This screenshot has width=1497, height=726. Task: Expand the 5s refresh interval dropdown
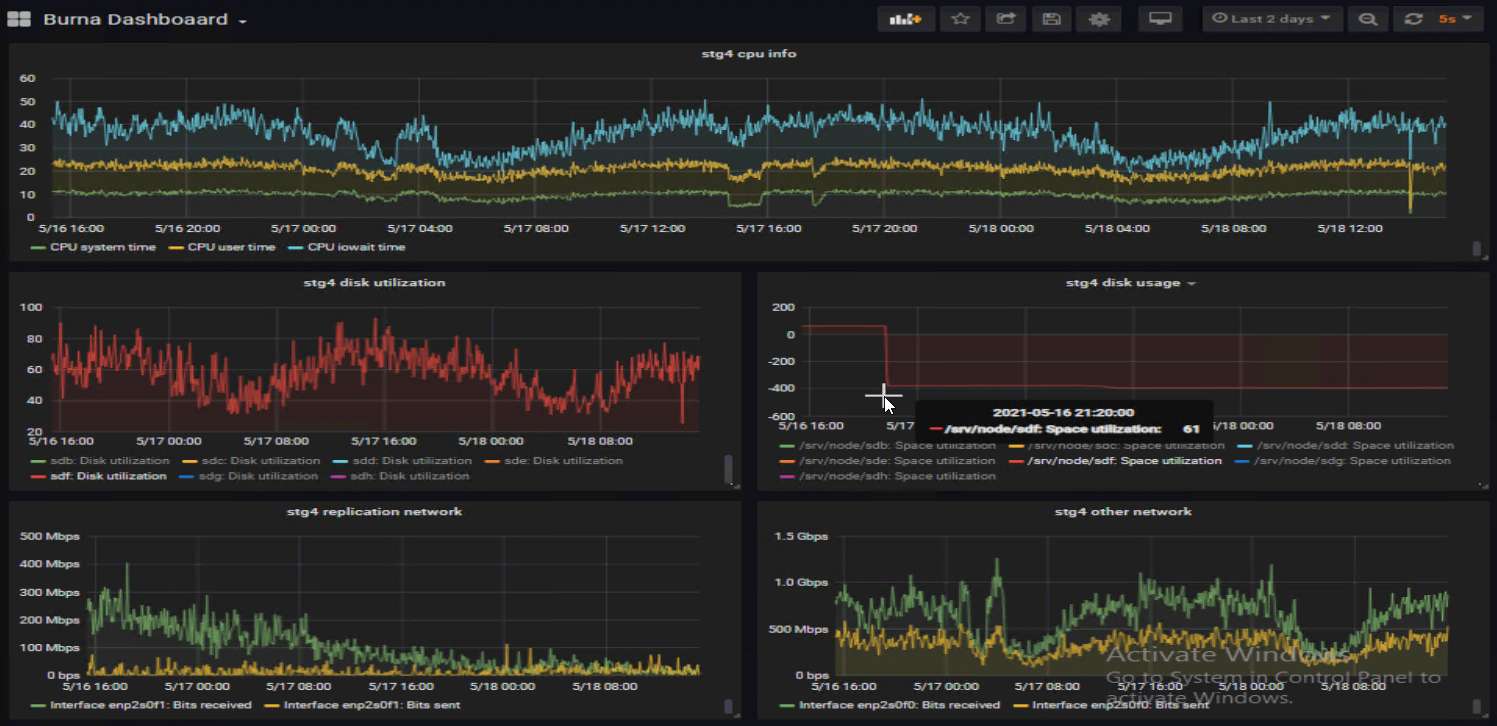click(x=1454, y=19)
